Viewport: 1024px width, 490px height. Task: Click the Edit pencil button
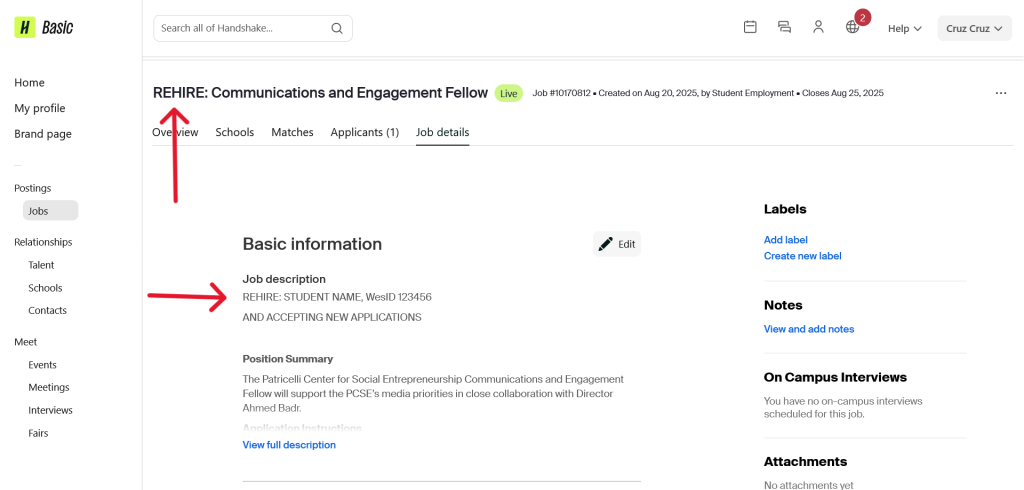pos(617,244)
